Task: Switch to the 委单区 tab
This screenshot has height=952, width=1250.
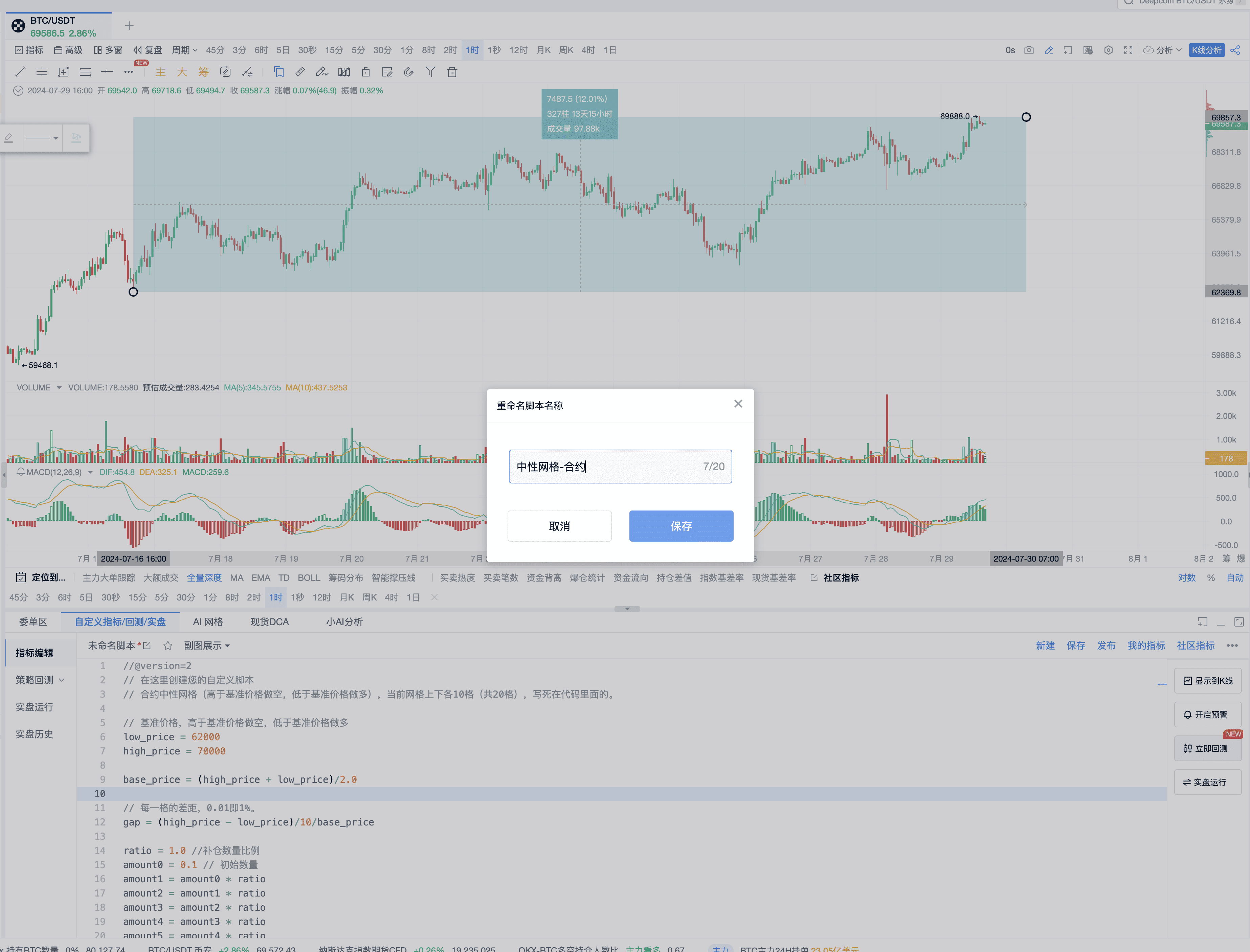Action: (x=33, y=621)
